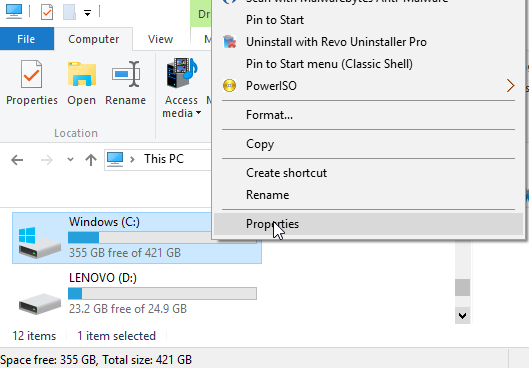Open the Access media dropdown
The width and height of the screenshot is (529, 368).
click(x=181, y=88)
